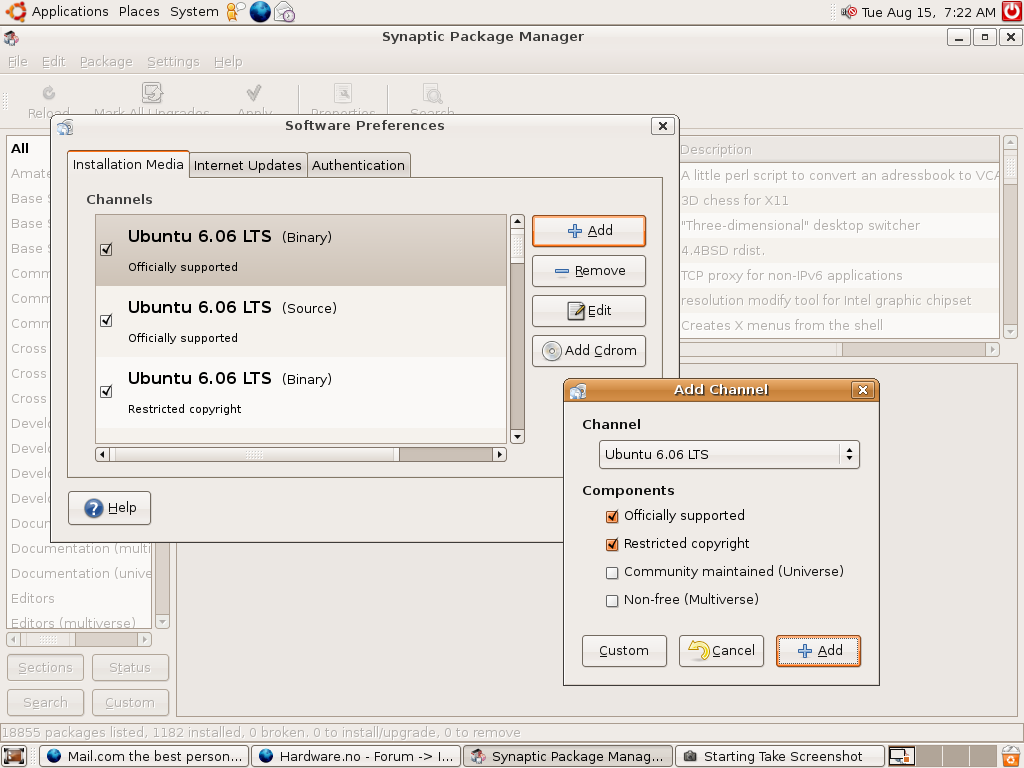Click the Show Desktop icon in bottom panel

pos(14,756)
